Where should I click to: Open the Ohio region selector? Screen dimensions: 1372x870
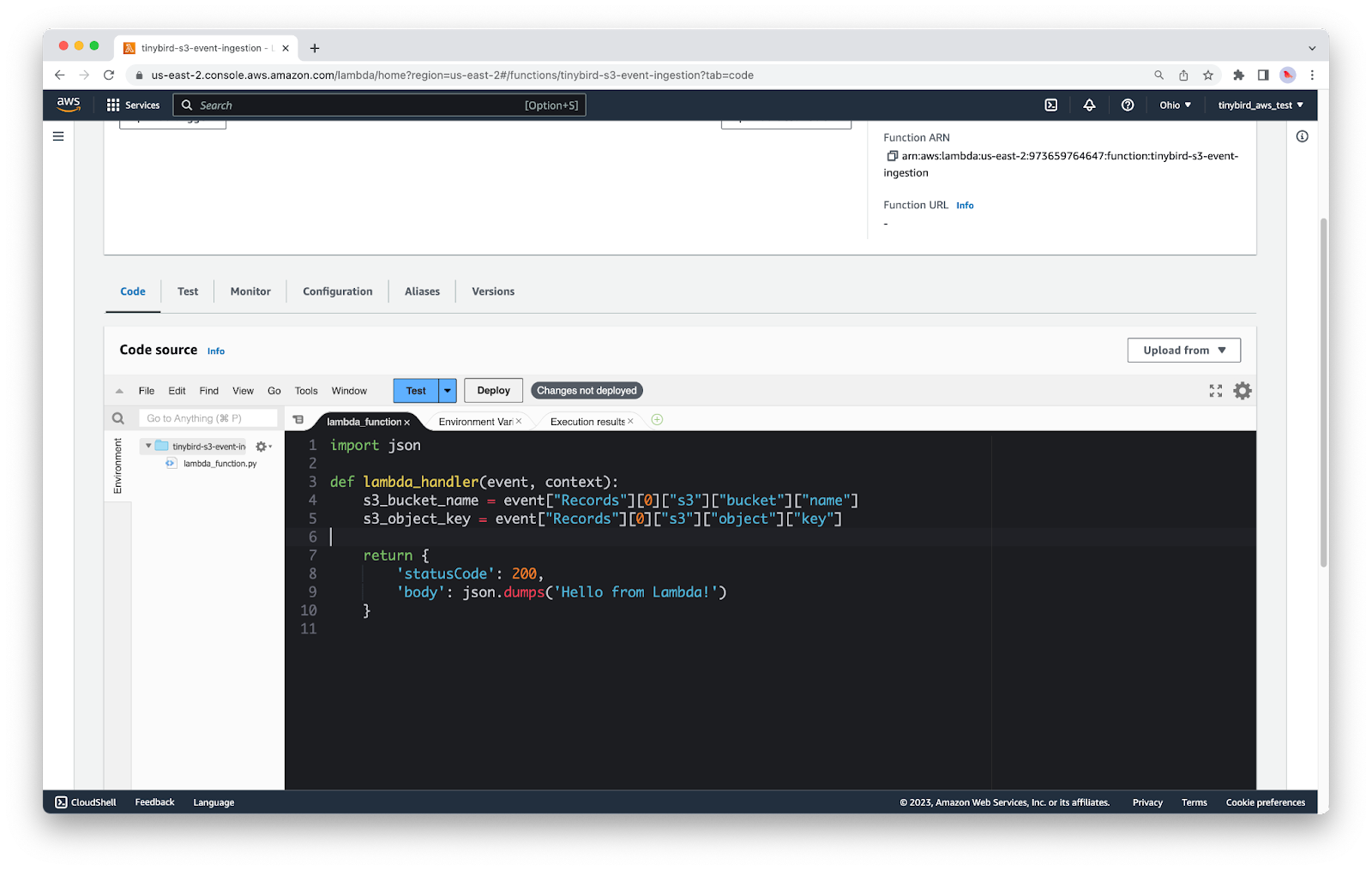[1175, 105]
